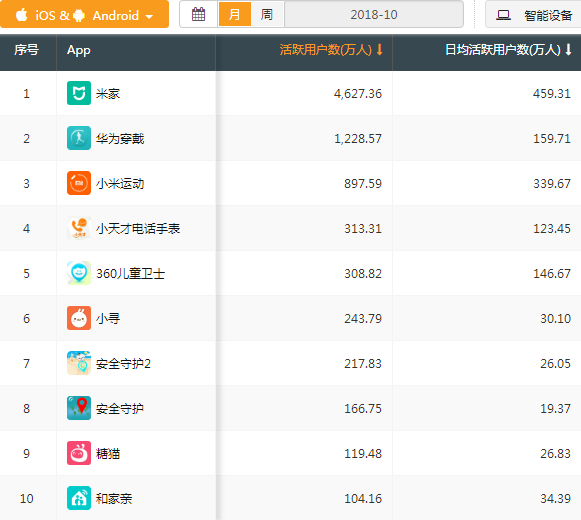The width and height of the screenshot is (581, 520).
Task: Select the daily value 123.45
Action: point(552,229)
